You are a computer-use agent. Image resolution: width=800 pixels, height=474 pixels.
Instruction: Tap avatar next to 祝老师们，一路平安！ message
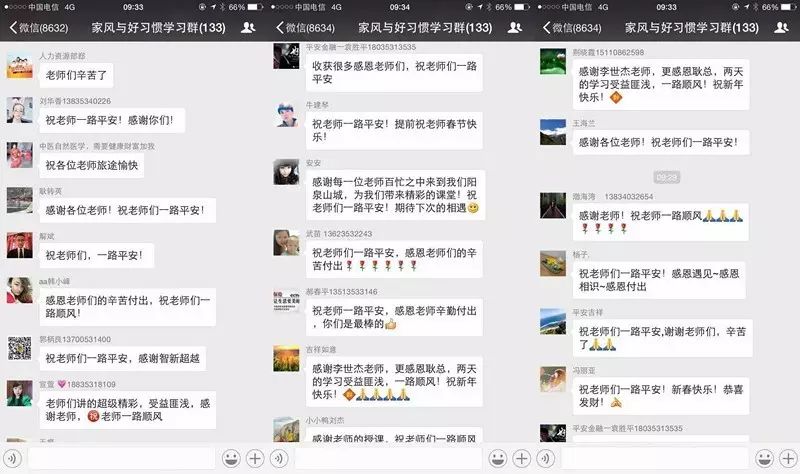pos(20,245)
